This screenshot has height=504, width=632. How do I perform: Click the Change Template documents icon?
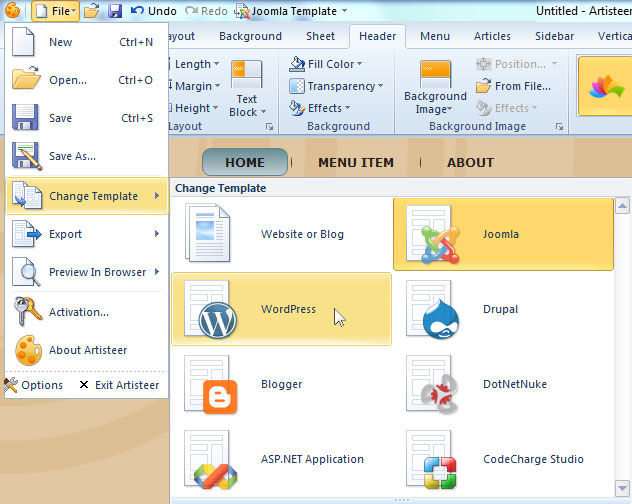point(27,196)
